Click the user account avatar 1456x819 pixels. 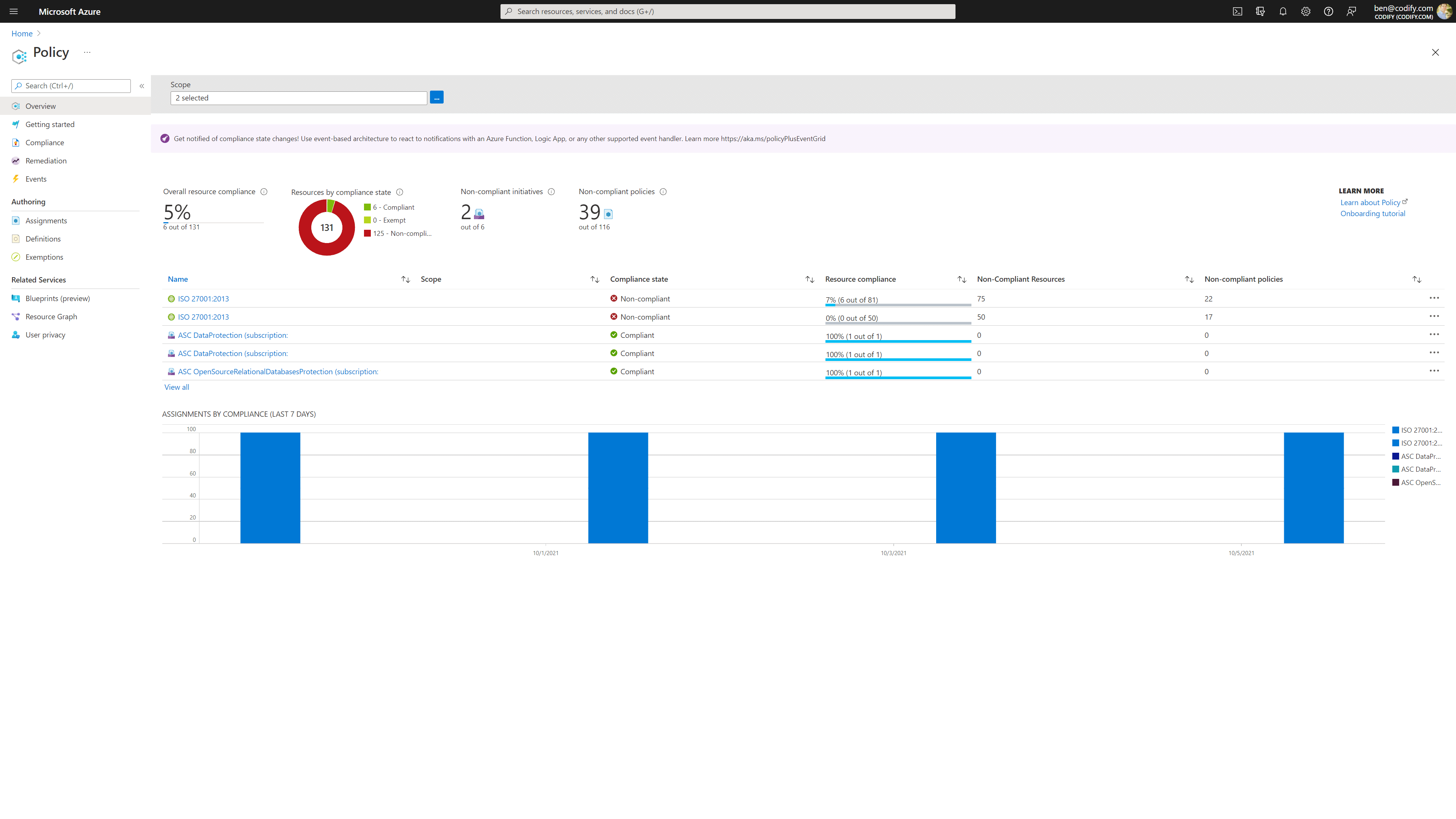pyautogui.click(x=1444, y=11)
